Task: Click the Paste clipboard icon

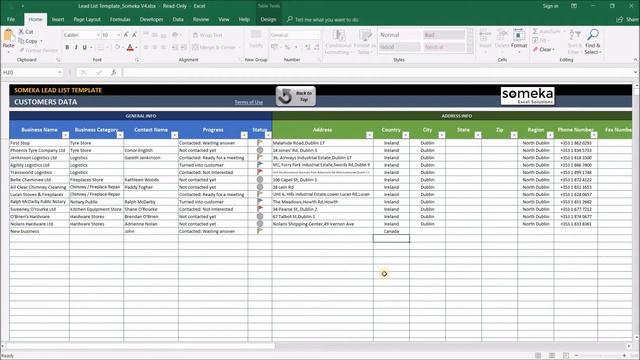Action: pyautogui.click(x=8, y=36)
